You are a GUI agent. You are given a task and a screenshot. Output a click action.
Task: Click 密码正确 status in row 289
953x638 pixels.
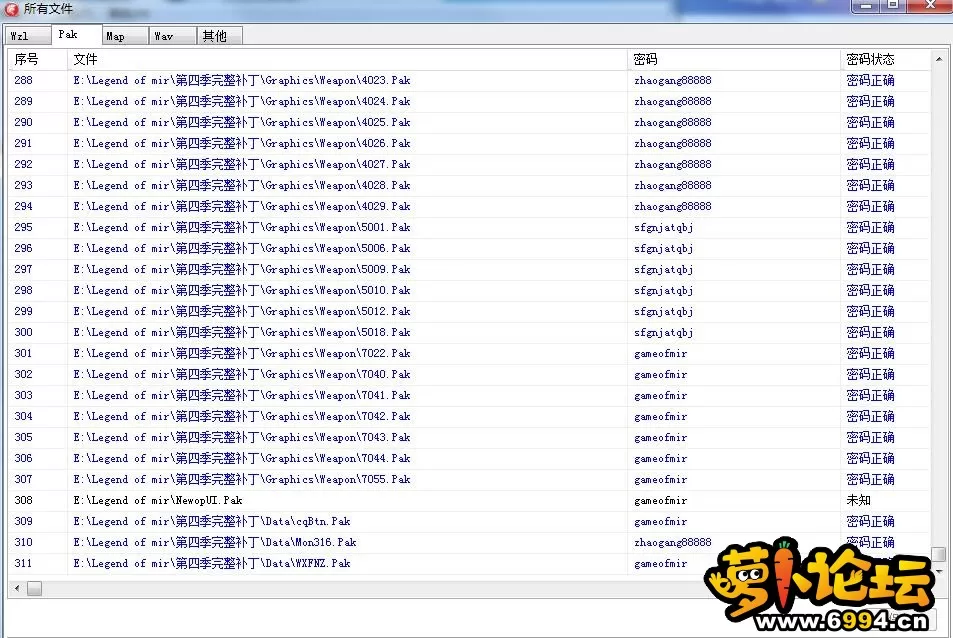point(870,101)
